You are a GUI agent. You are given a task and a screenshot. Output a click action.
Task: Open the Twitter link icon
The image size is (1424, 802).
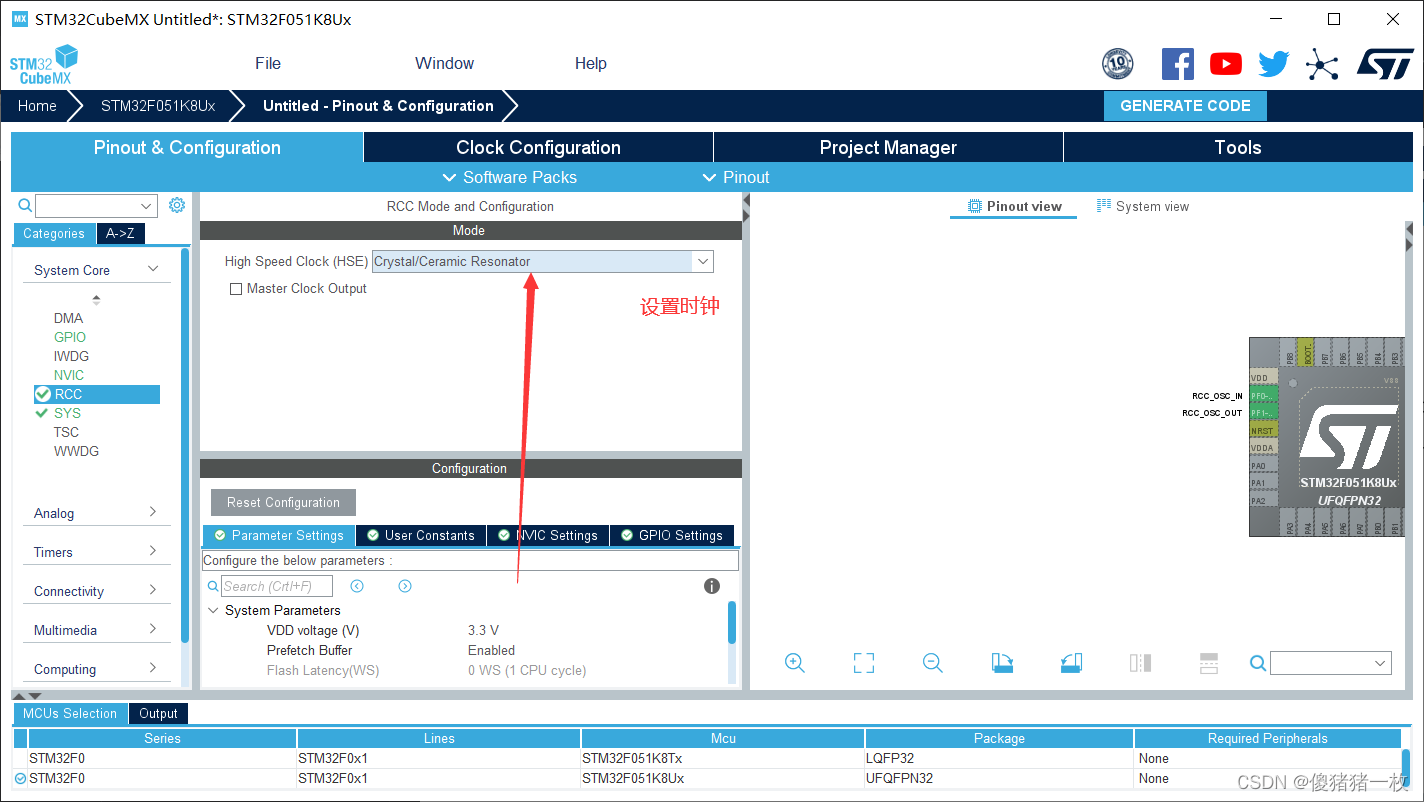tap(1274, 64)
